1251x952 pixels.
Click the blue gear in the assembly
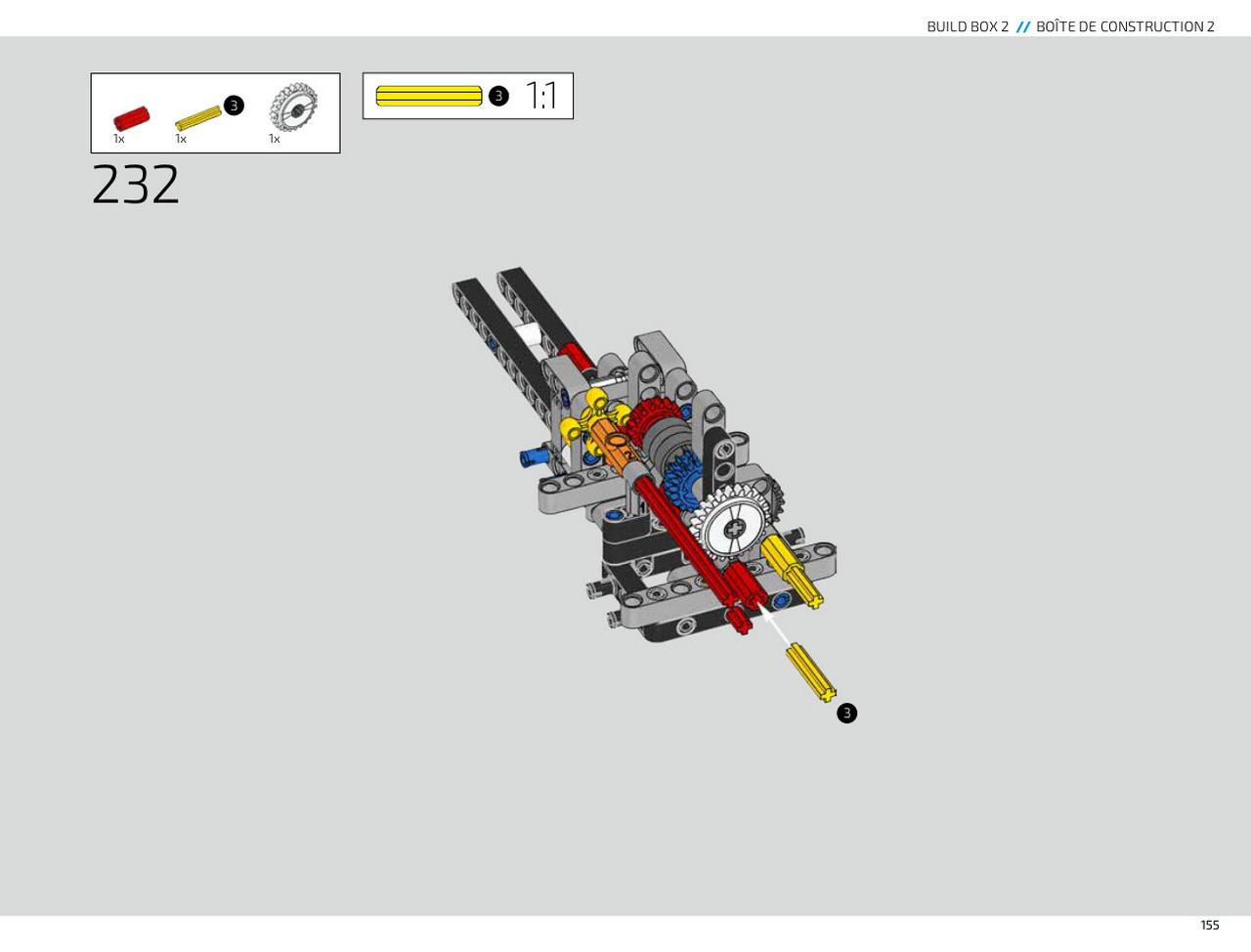tap(682, 480)
